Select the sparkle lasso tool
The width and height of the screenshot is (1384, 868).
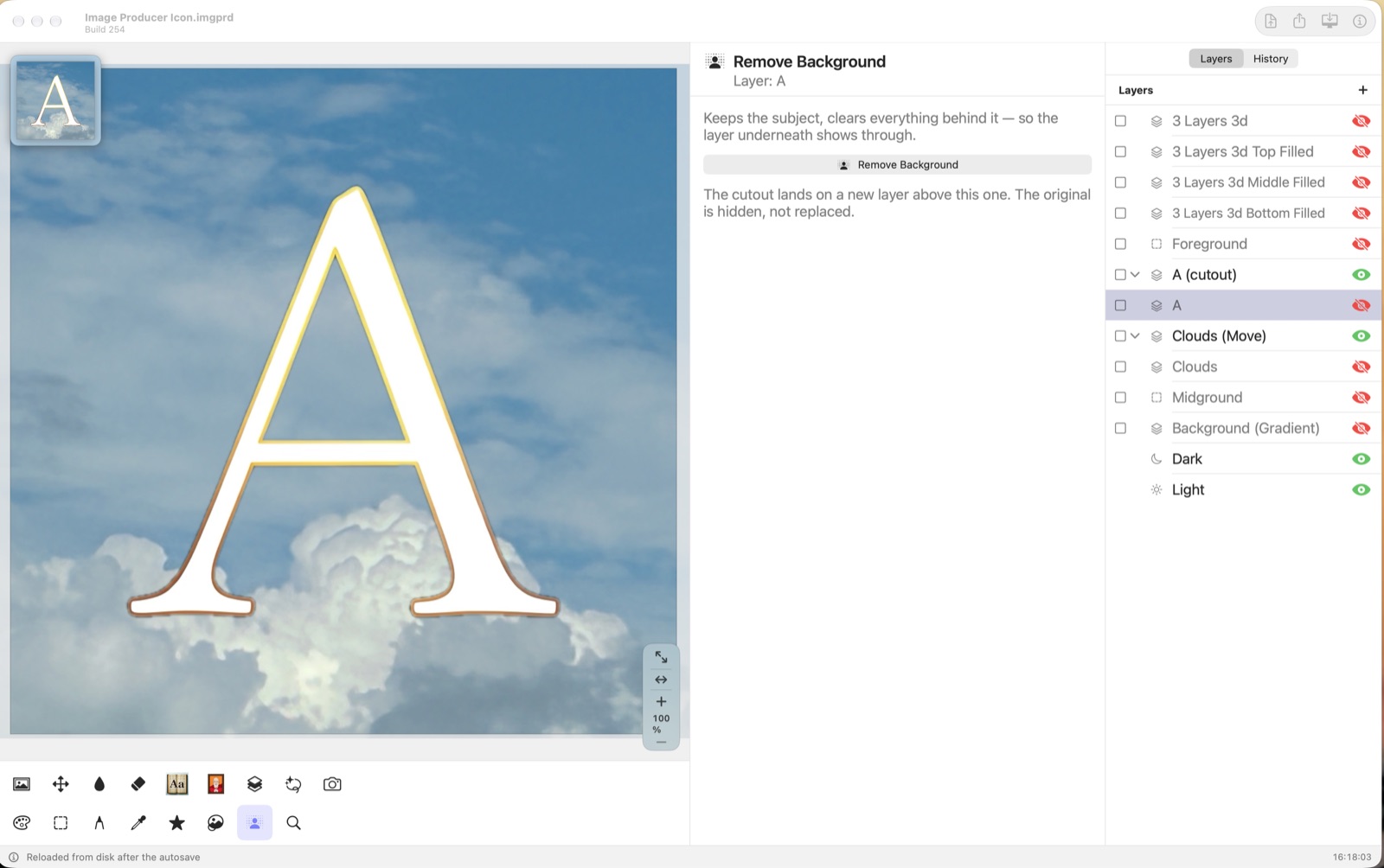(293, 784)
